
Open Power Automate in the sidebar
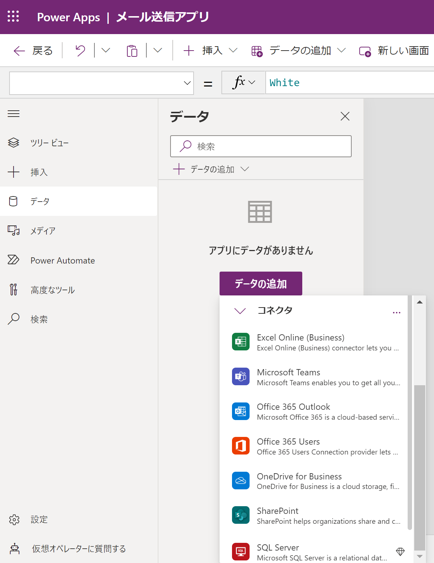click(79, 260)
